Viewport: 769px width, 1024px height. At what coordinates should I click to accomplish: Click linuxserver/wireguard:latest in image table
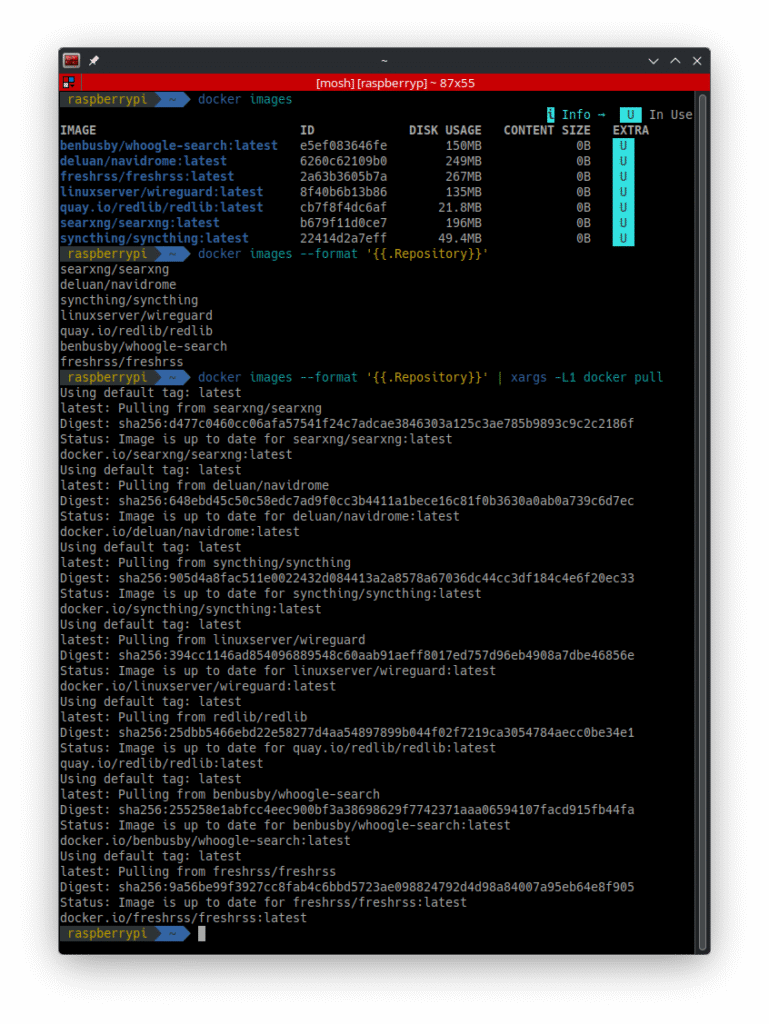(161, 192)
